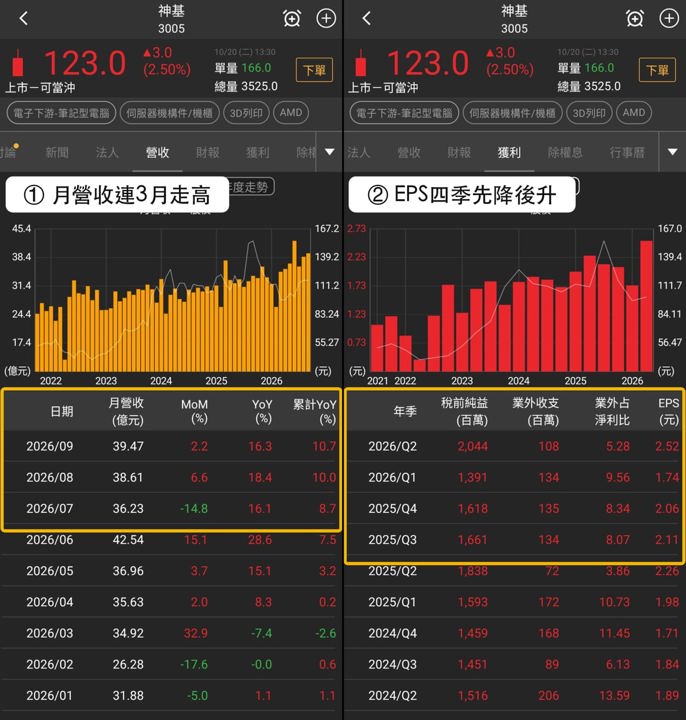Select 獲利 tab in right panel
Viewport: 686px width, 720px height.
point(509,152)
